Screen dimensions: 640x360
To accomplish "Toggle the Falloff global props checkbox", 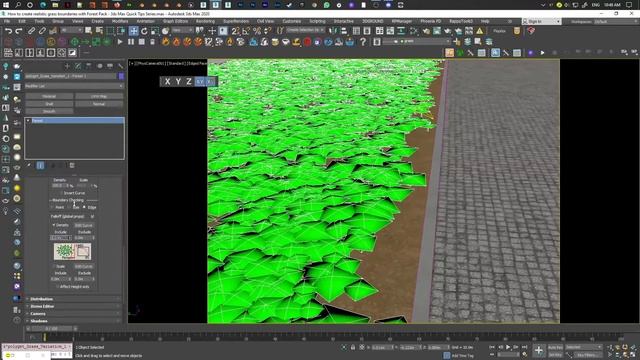I will click(x=93, y=216).
